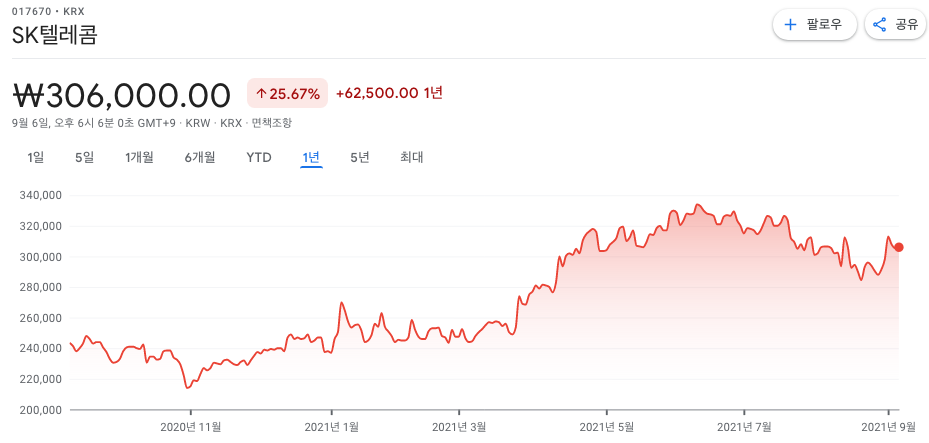Click the red current-price dot on chart
The height and width of the screenshot is (443, 929).
click(x=899, y=248)
